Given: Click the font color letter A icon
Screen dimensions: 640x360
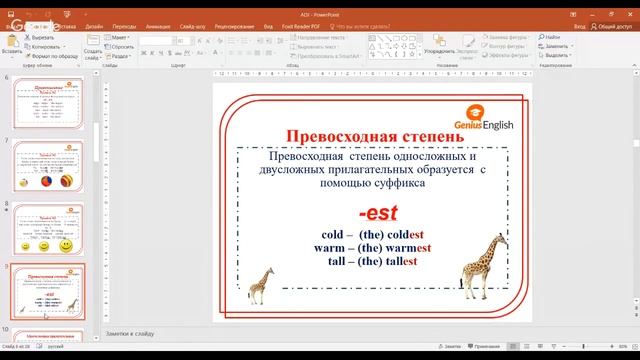Looking at the screenshot, I should click(x=215, y=53).
